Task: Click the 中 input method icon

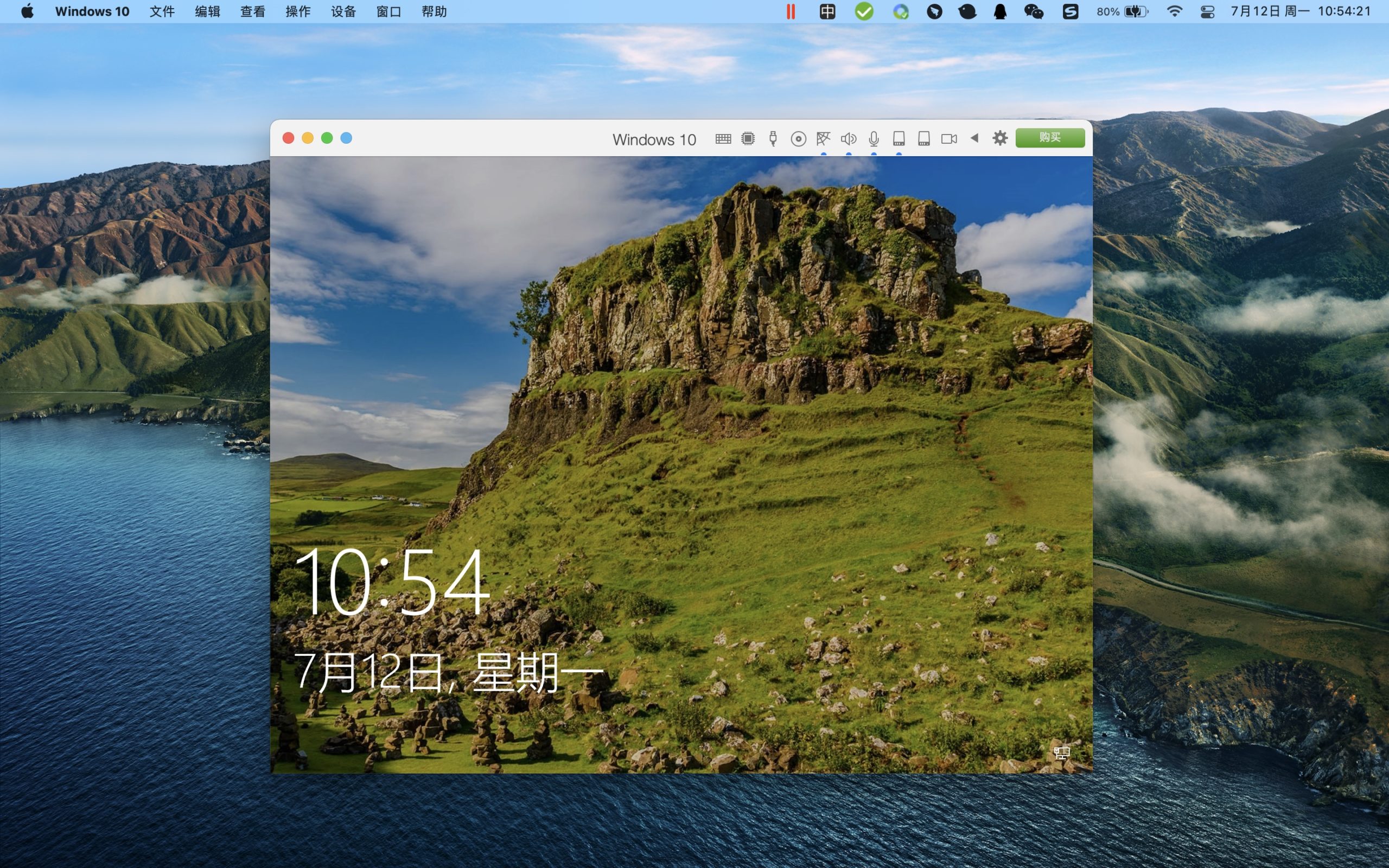Action: tap(827, 11)
